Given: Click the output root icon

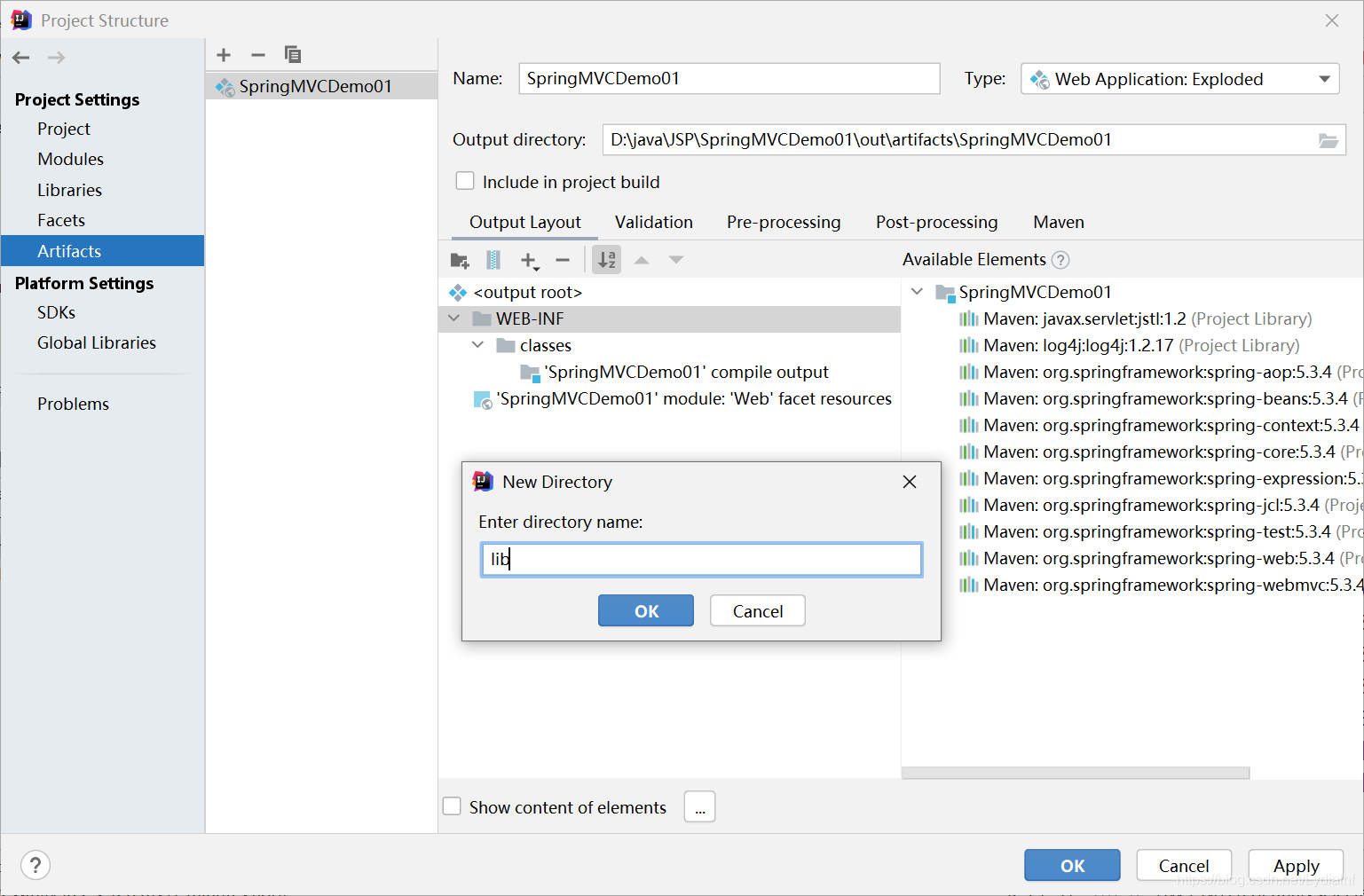Looking at the screenshot, I should coord(458,293).
